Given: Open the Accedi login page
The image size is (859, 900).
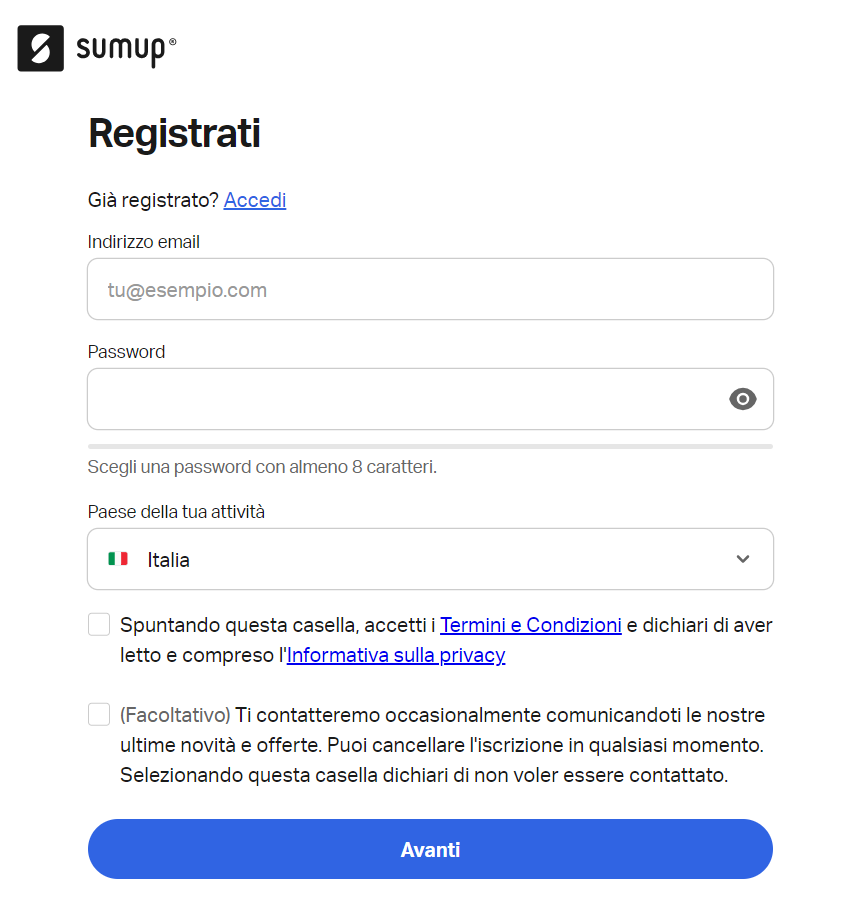Looking at the screenshot, I should [254, 199].
